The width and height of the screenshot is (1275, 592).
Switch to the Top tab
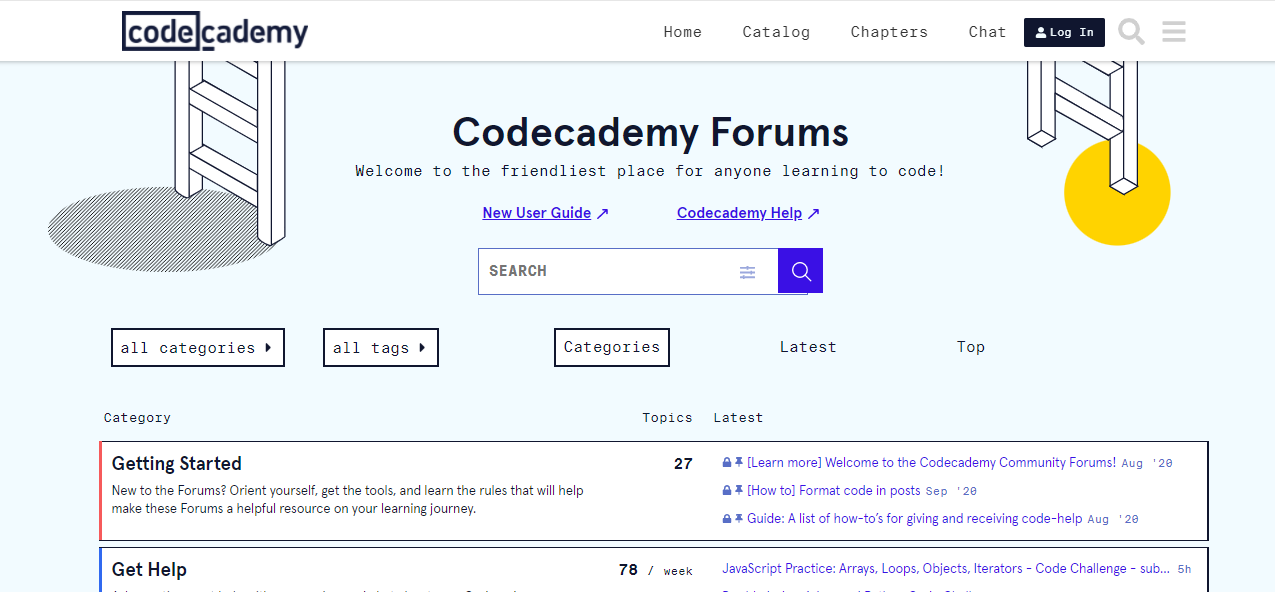click(970, 346)
